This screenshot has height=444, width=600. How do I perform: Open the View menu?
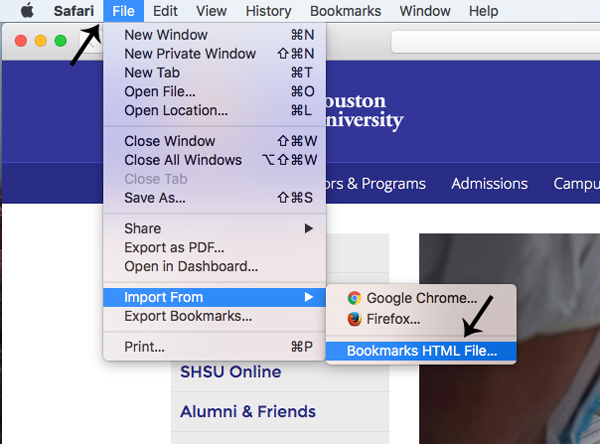[211, 11]
